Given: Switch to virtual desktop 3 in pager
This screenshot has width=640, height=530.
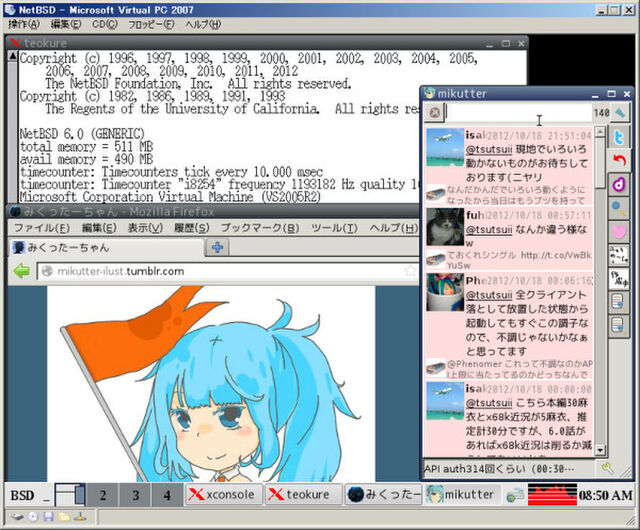Looking at the screenshot, I should pos(135,494).
